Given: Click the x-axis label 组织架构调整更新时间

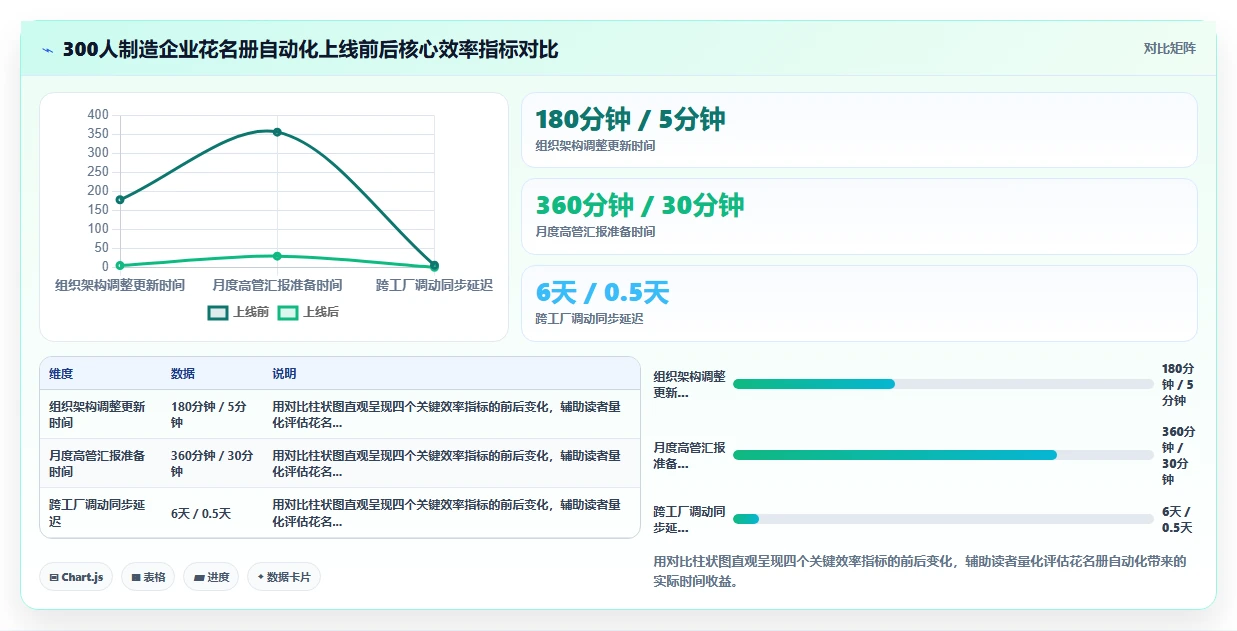Looking at the screenshot, I should [x=120, y=286].
